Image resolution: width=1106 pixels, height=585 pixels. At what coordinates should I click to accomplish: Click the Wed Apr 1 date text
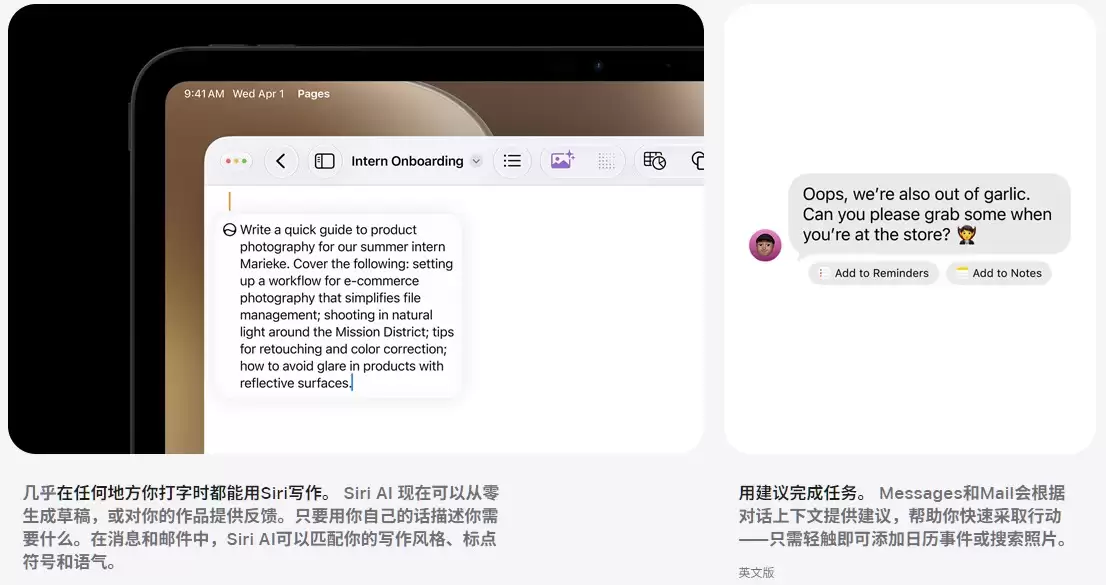258,94
